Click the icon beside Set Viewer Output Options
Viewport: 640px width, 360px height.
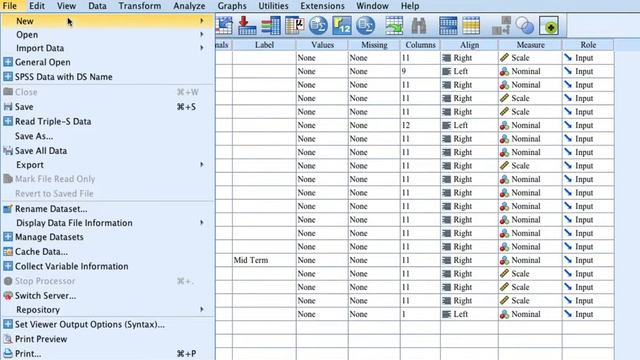pyautogui.click(x=8, y=324)
